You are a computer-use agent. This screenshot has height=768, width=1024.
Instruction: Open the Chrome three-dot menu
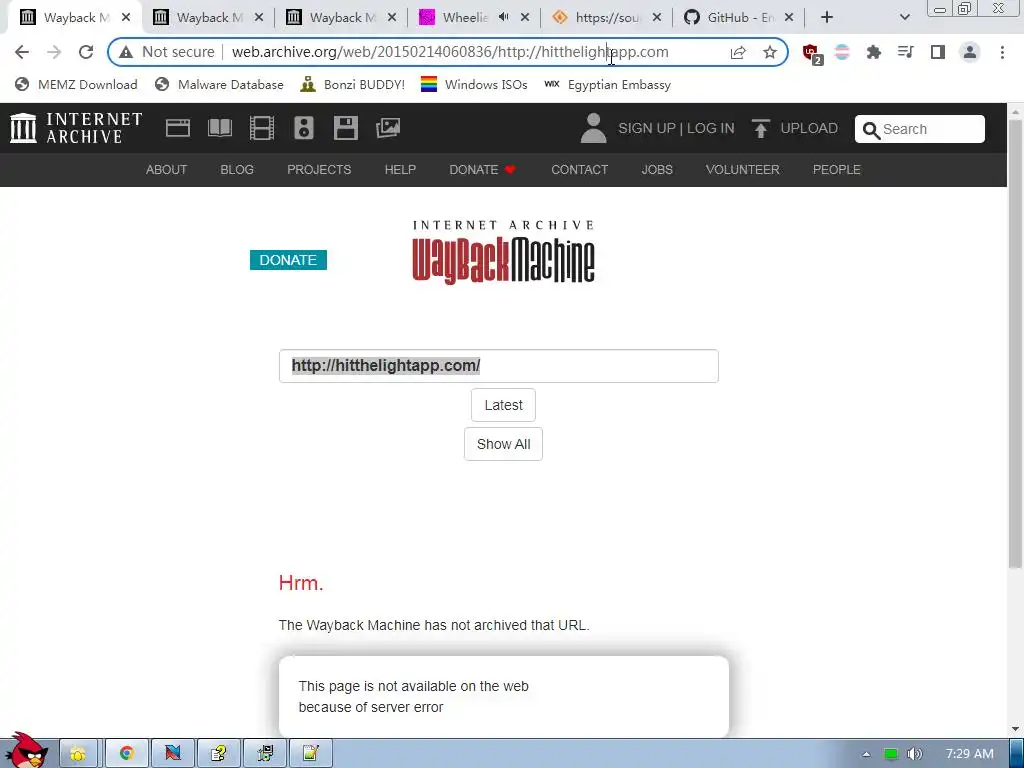[x=1002, y=52]
